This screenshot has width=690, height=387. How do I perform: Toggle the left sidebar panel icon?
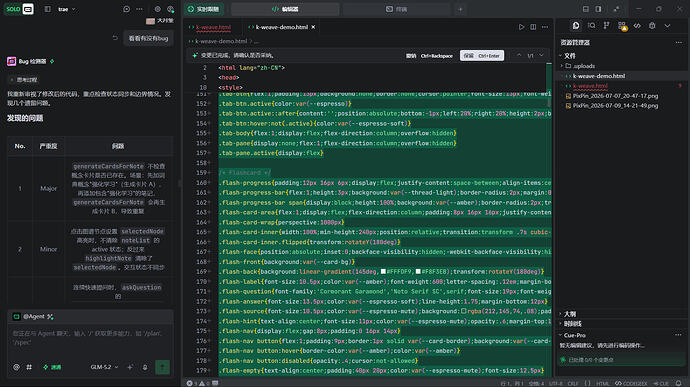coord(48,9)
